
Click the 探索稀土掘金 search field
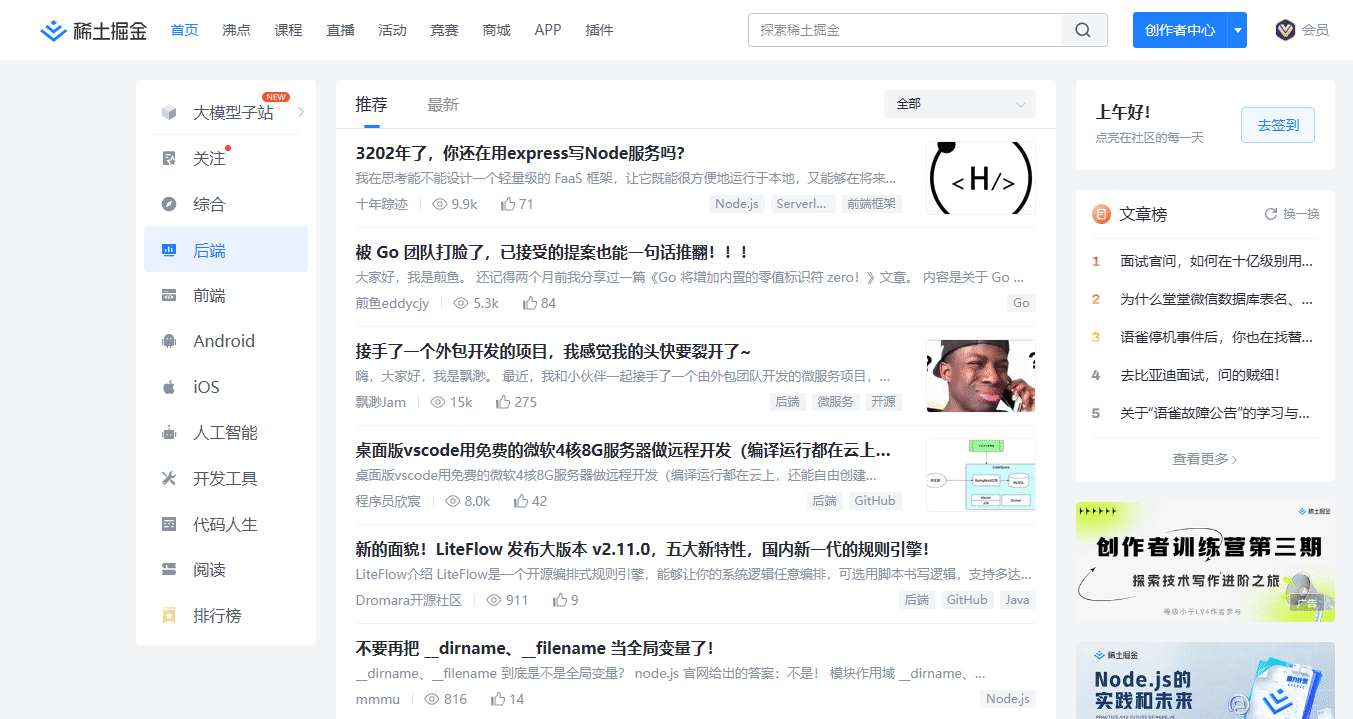(x=904, y=30)
